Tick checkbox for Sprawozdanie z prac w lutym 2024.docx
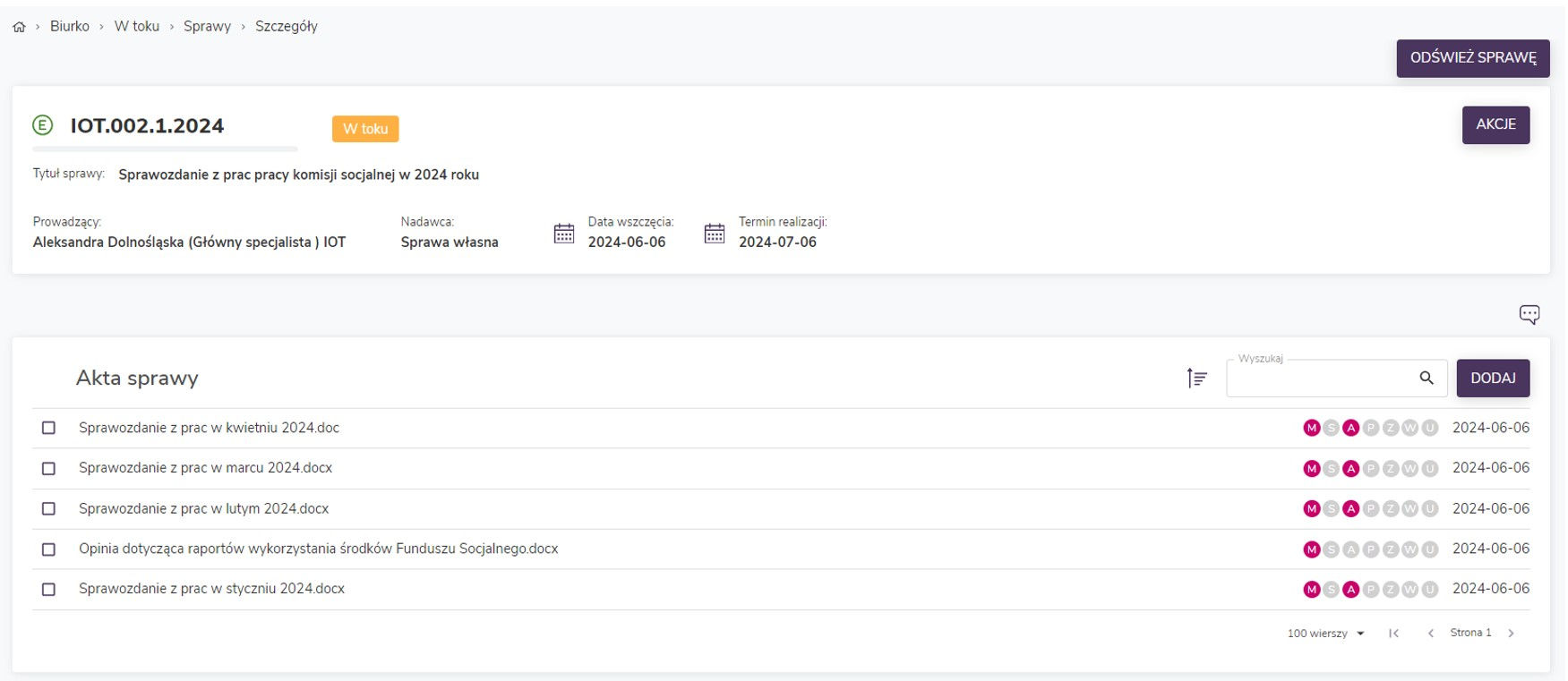 point(49,509)
